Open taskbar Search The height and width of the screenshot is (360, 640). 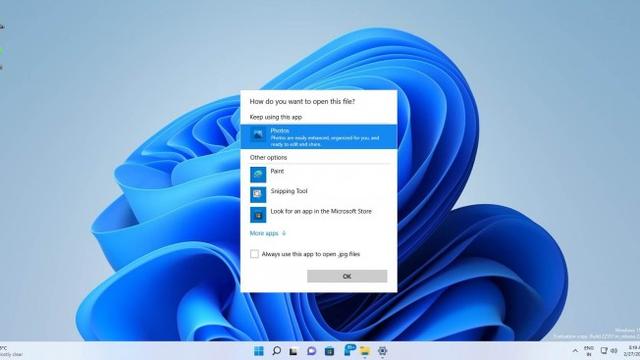[276, 351]
